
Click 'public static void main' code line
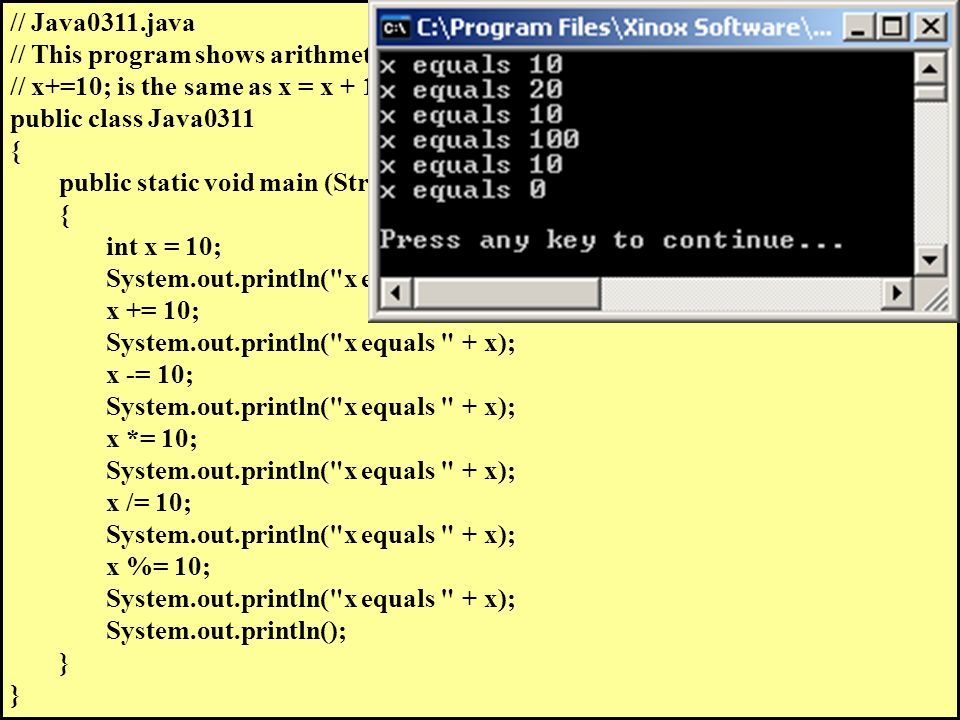[x=213, y=183]
